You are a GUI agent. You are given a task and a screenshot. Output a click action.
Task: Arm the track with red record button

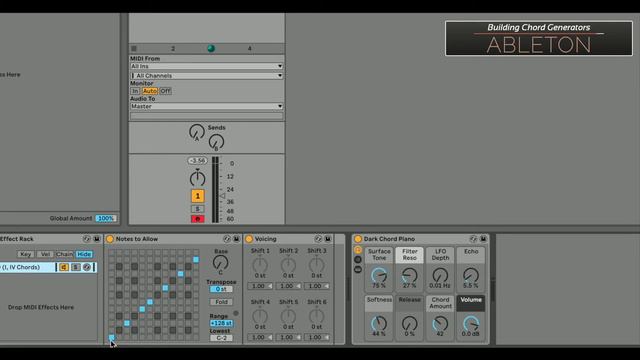pos(198,219)
